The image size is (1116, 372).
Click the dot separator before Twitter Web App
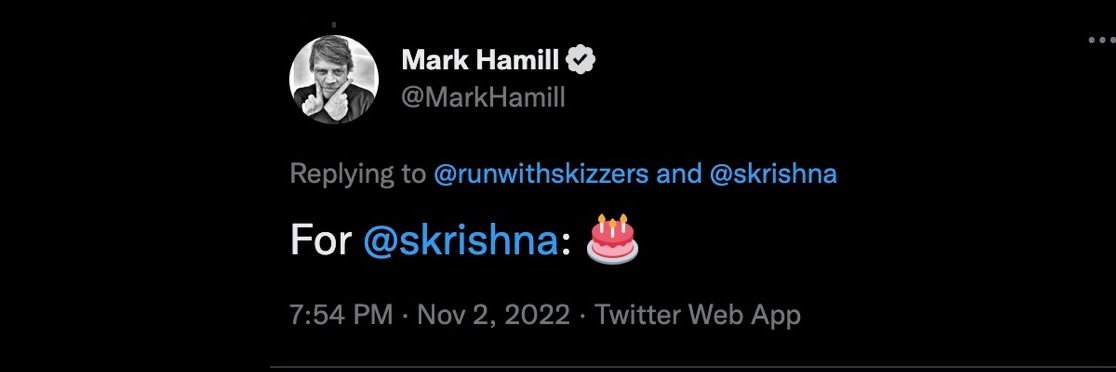coord(582,315)
